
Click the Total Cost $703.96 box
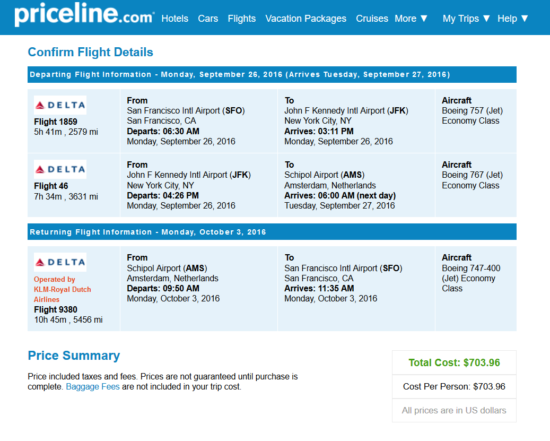454,362
